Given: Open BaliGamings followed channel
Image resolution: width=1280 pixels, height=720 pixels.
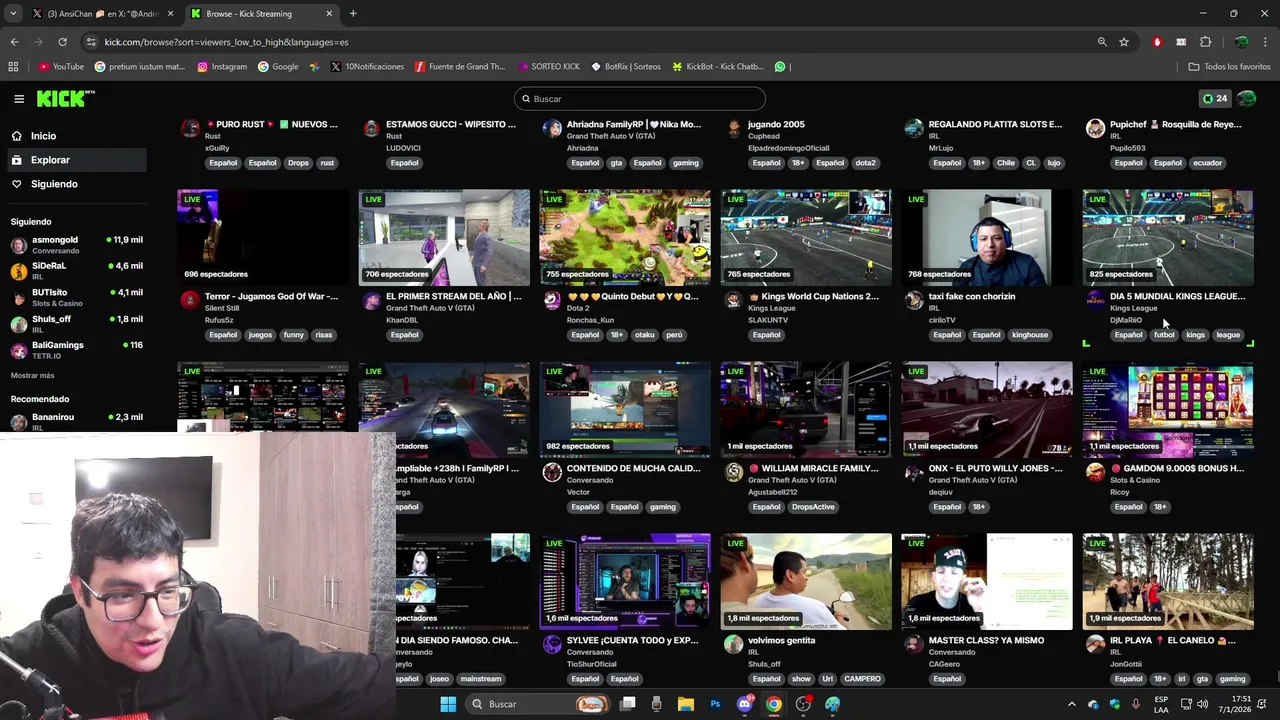Looking at the screenshot, I should (76, 350).
